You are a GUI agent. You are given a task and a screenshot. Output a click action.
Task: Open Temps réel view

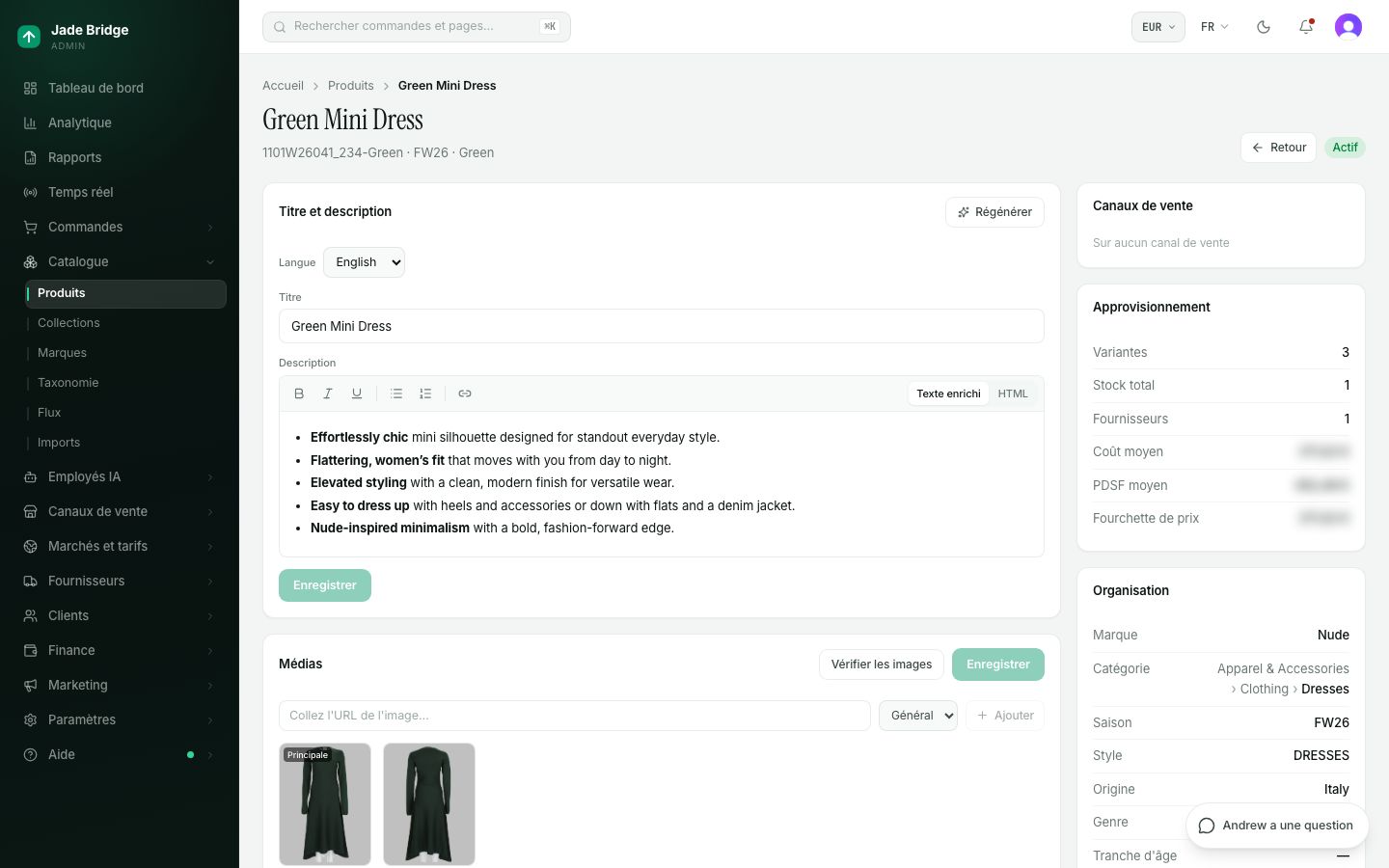coord(120,192)
